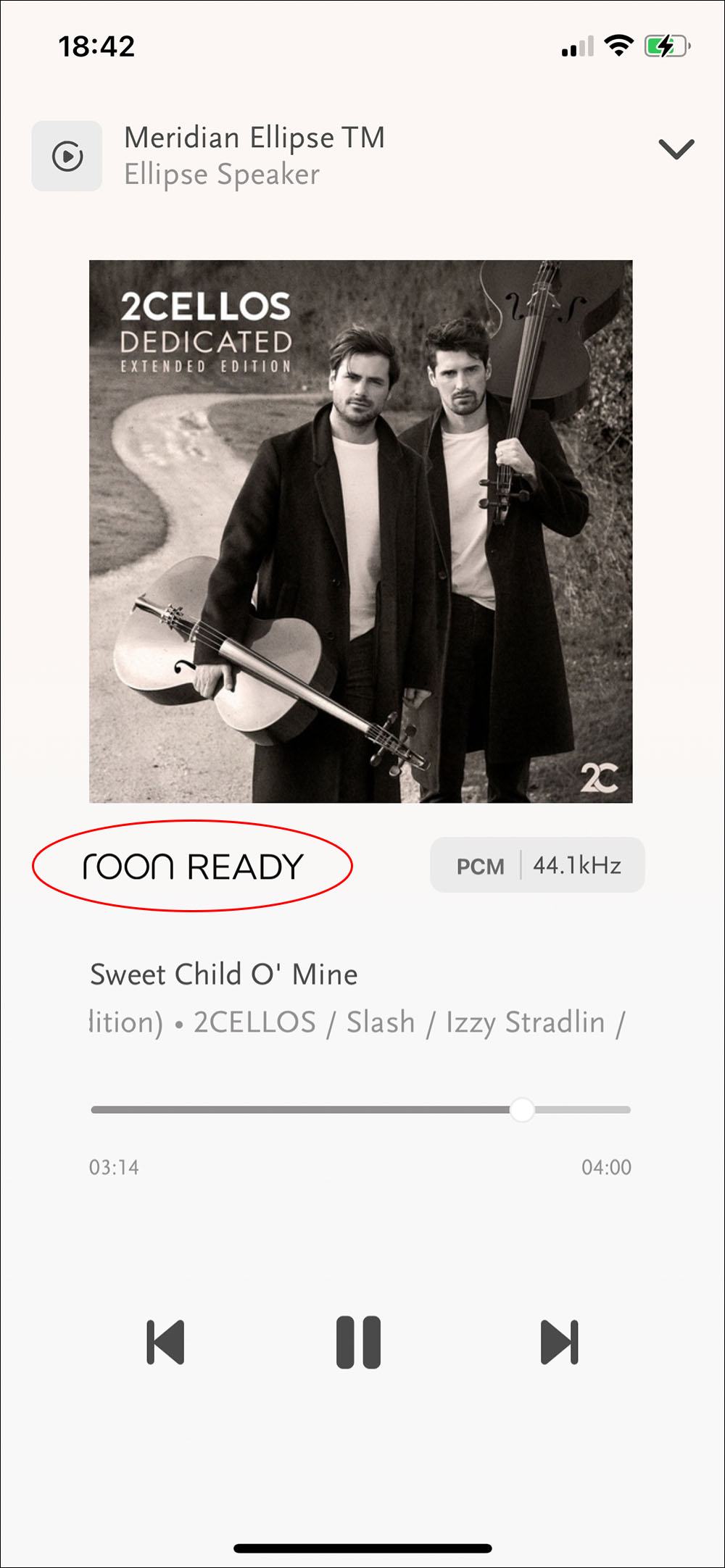This screenshot has height=1568, width=725.
Task: Tap the 2CELLOS Dedicated album artwork
Action: pyautogui.click(x=361, y=531)
